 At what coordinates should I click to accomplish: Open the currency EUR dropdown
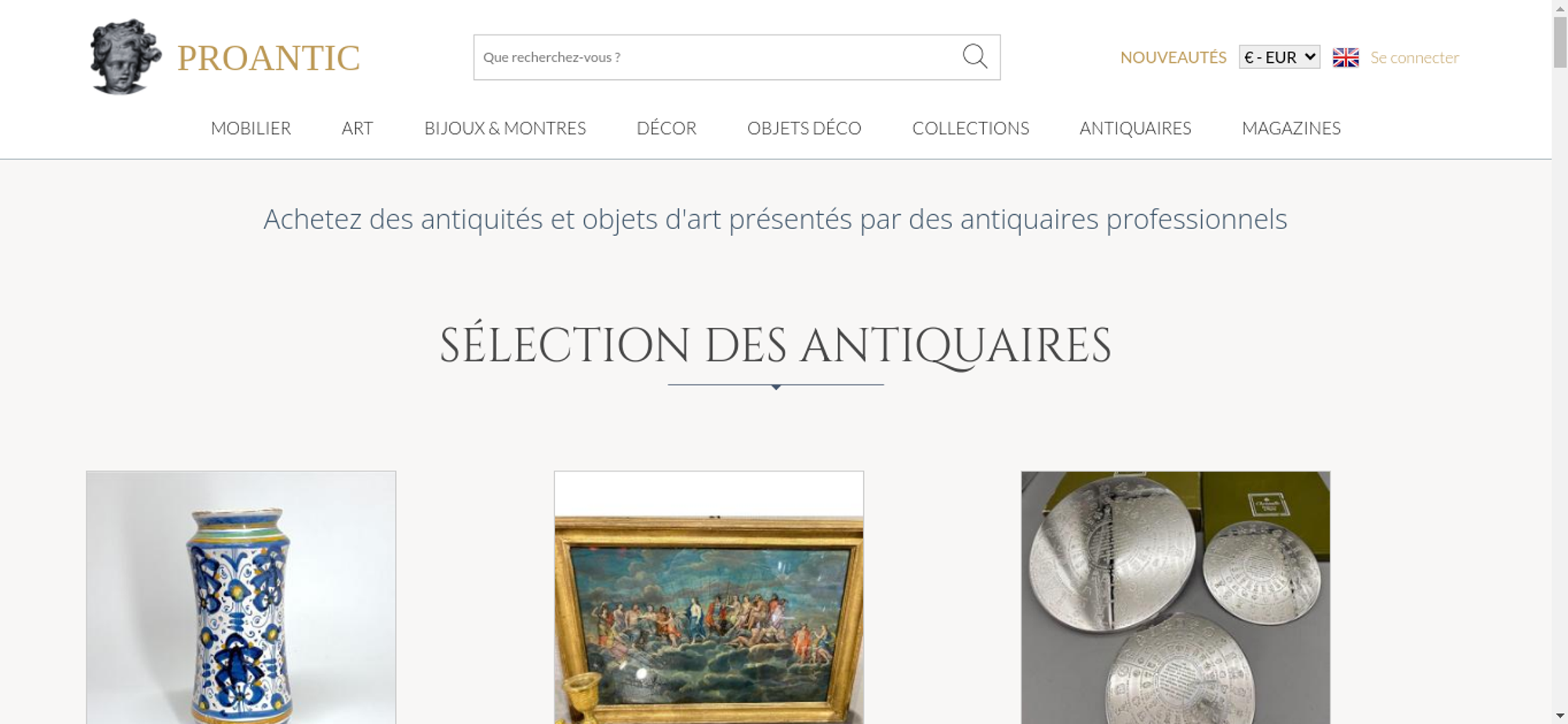pyautogui.click(x=1279, y=57)
